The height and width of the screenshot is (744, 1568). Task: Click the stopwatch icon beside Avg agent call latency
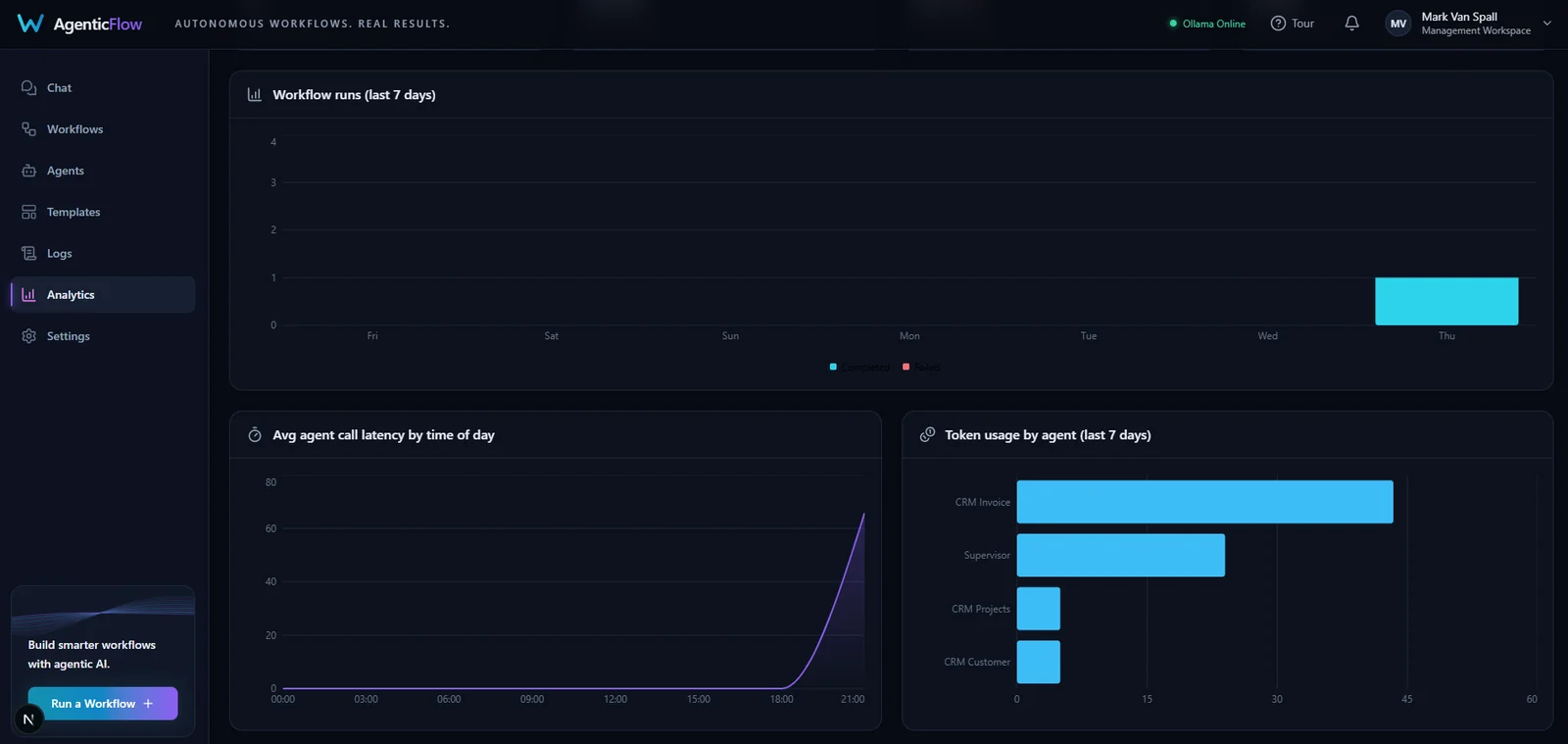point(255,435)
